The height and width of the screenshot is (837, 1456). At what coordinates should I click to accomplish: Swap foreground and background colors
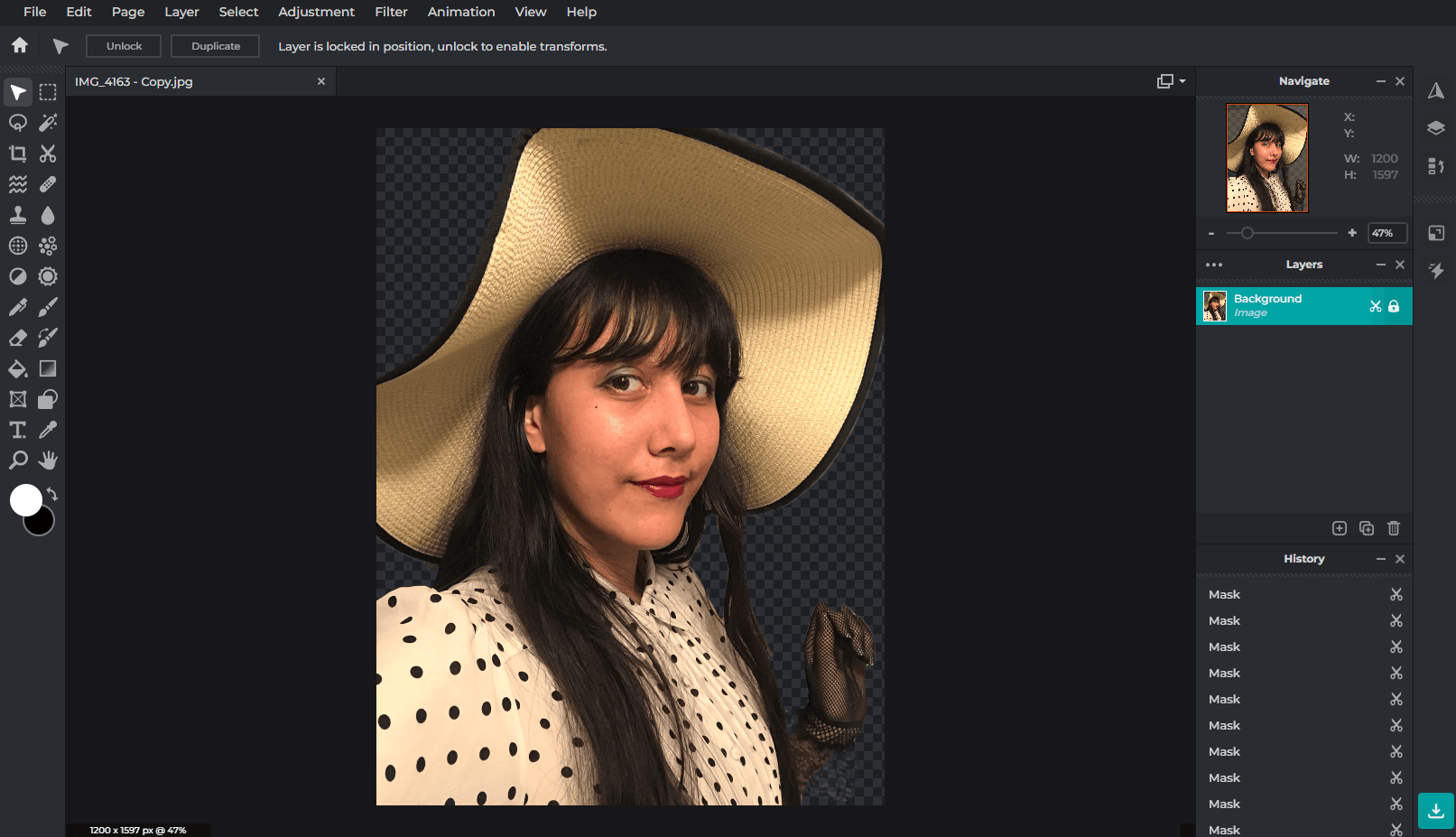tap(51, 493)
